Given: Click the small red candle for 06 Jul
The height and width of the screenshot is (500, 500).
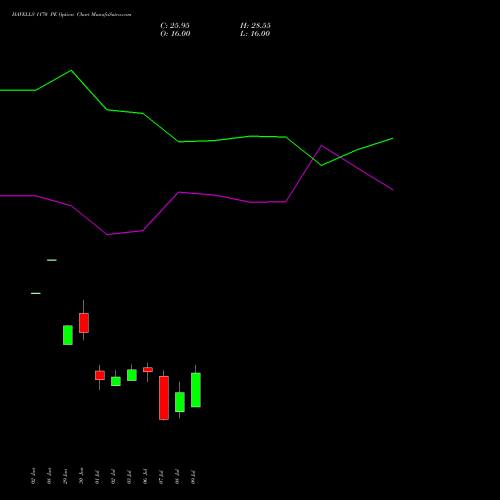Looking at the screenshot, I should point(148,369).
